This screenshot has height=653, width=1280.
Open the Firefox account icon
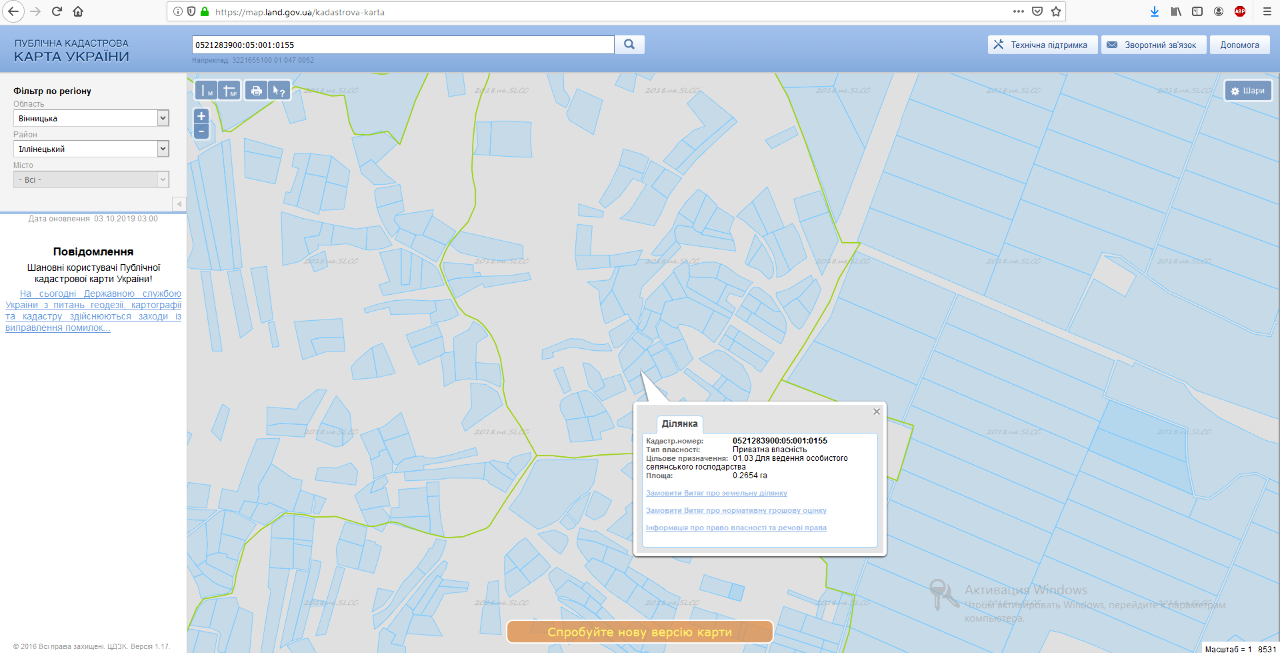coord(1219,11)
